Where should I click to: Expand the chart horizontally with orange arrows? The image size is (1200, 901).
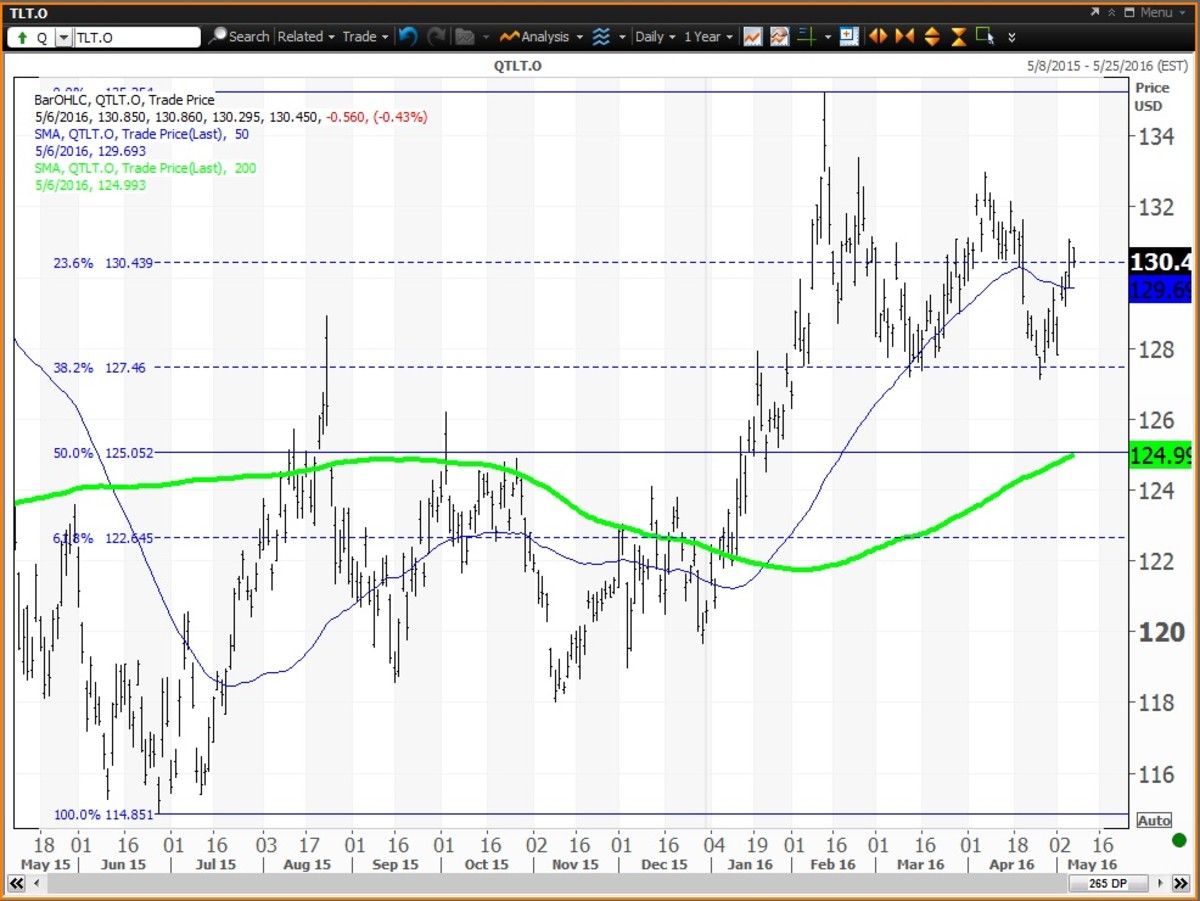(x=878, y=37)
